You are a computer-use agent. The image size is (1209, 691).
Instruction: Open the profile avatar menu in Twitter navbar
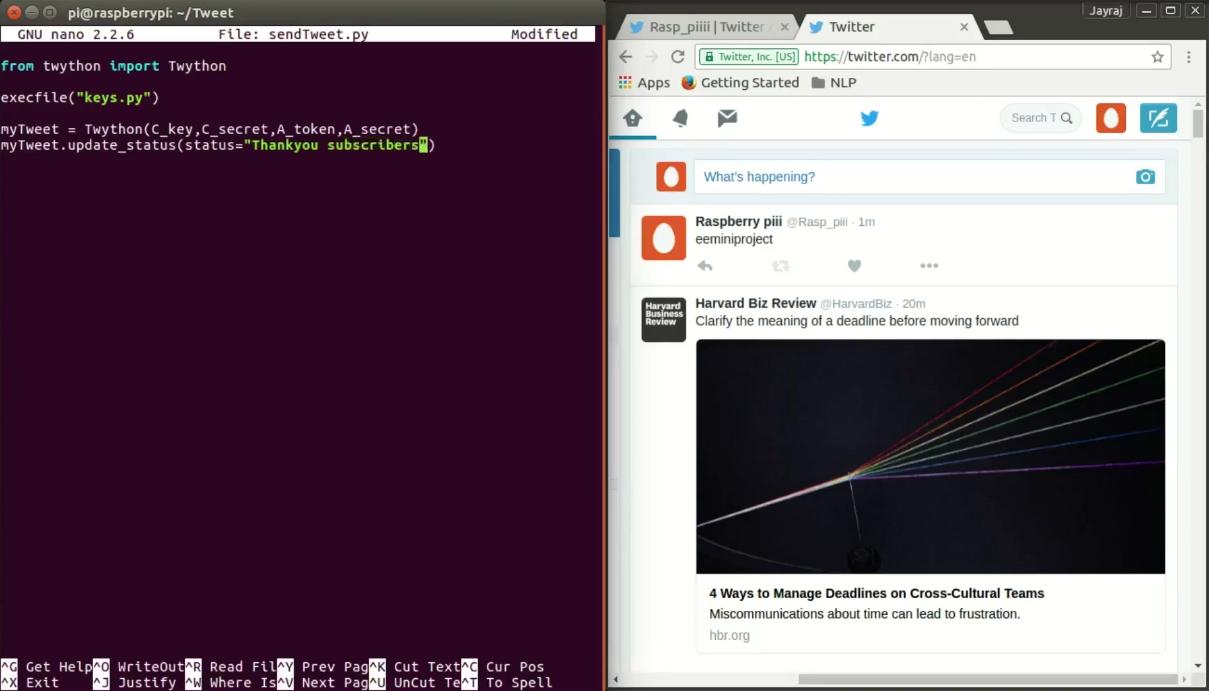click(1111, 118)
